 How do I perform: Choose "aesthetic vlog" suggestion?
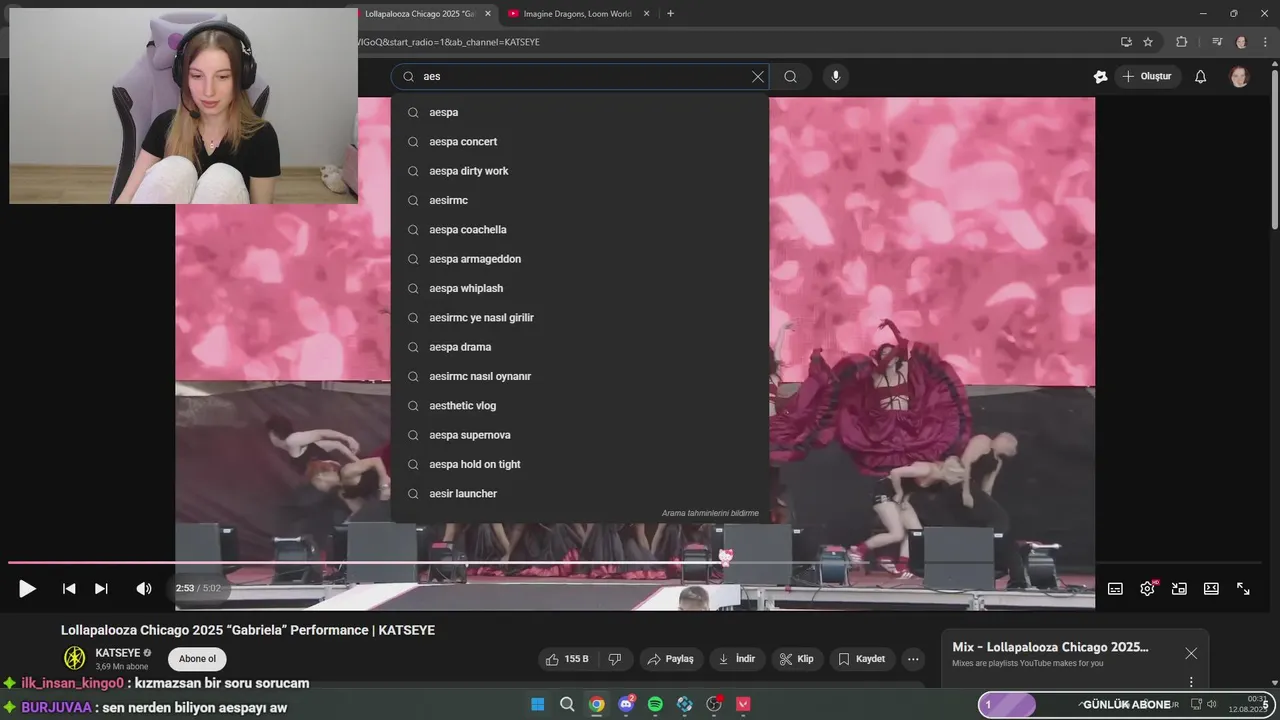pyautogui.click(x=580, y=406)
